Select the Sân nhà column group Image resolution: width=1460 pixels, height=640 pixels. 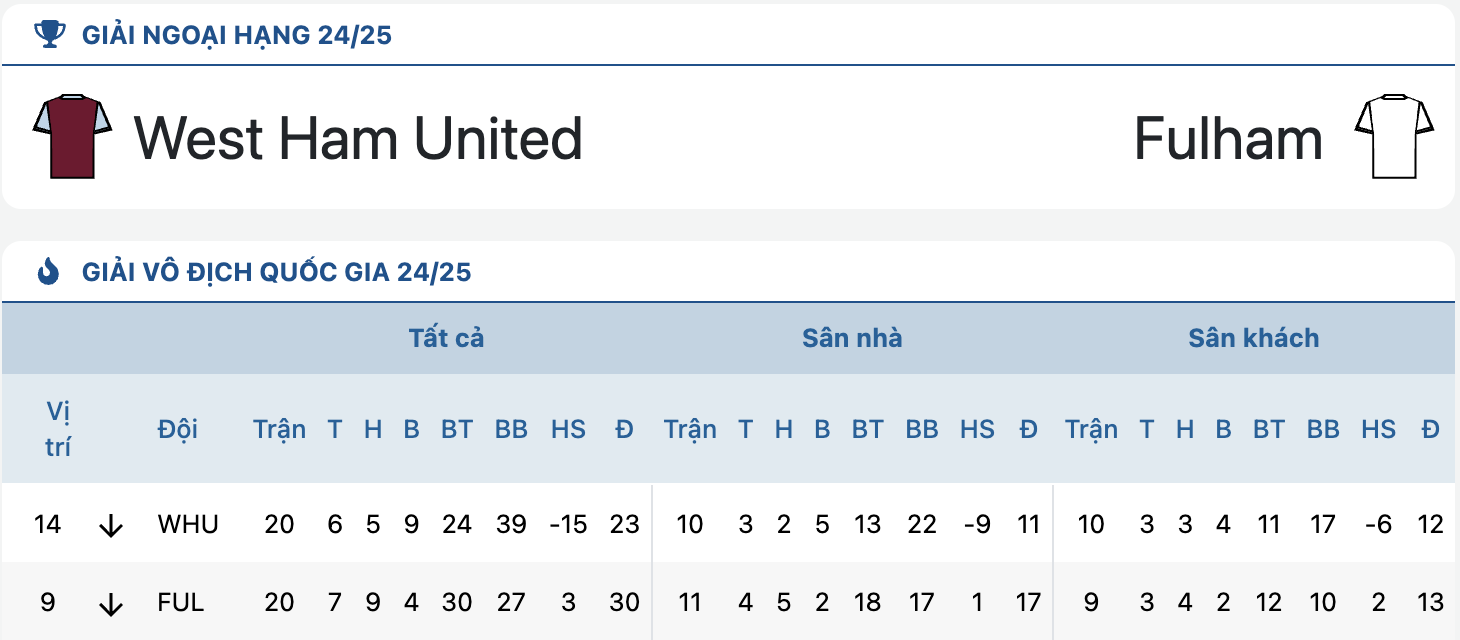pos(852,338)
